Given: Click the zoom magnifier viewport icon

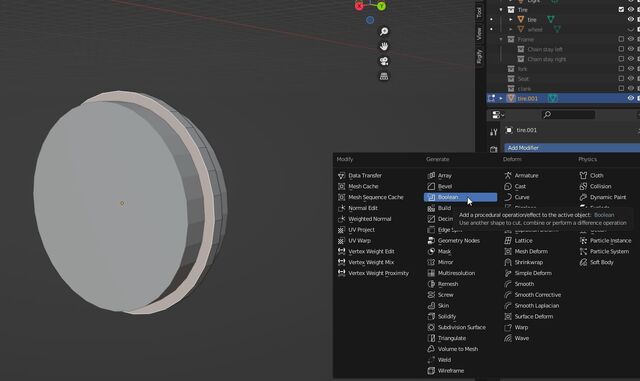Looking at the screenshot, I should tap(384, 31).
